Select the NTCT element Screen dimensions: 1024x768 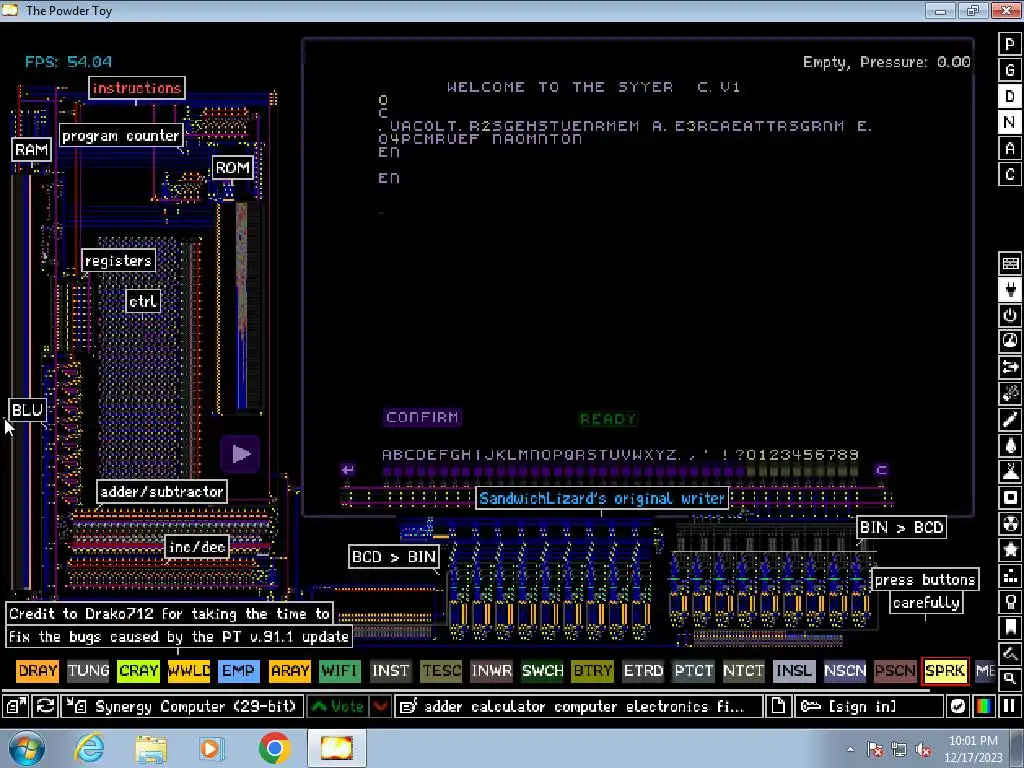coord(743,671)
